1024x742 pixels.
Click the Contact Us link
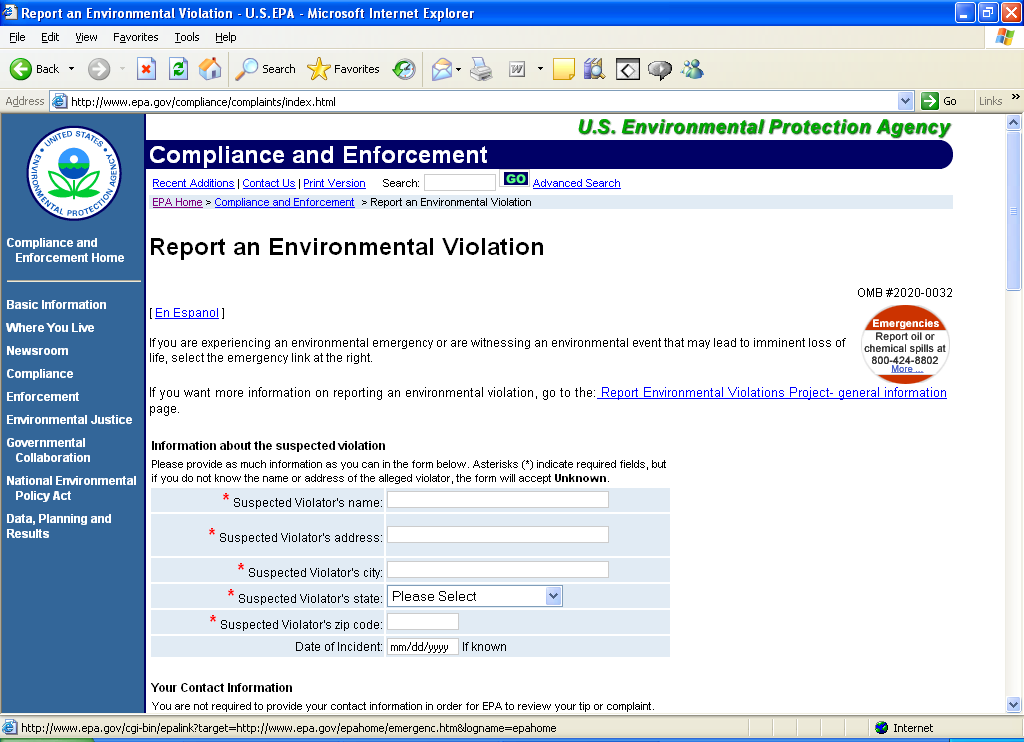[269, 183]
